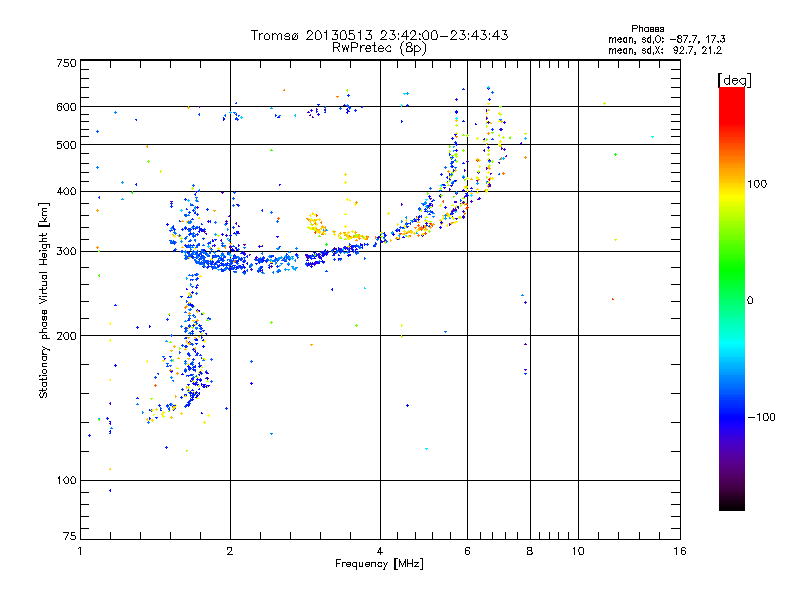This screenshot has height=600, width=800.
Task: Click the y-axis tick label 500
Action: [66, 145]
